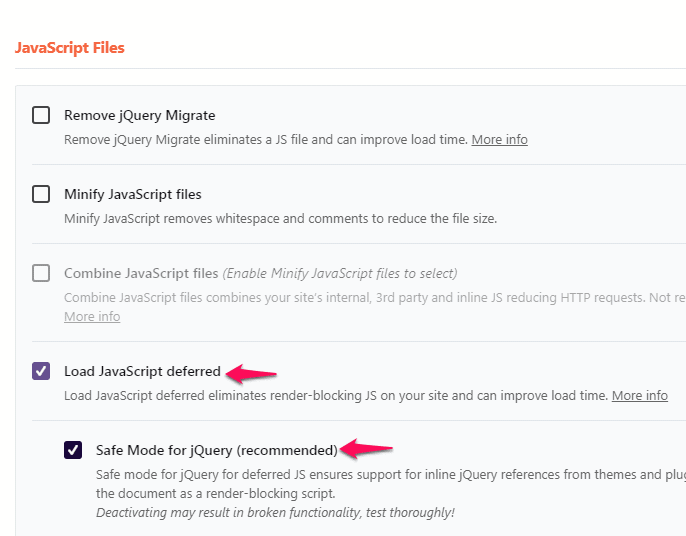Viewport: 686px width, 536px height.
Task: Open More info link for jQuery Migrate
Action: point(499,140)
